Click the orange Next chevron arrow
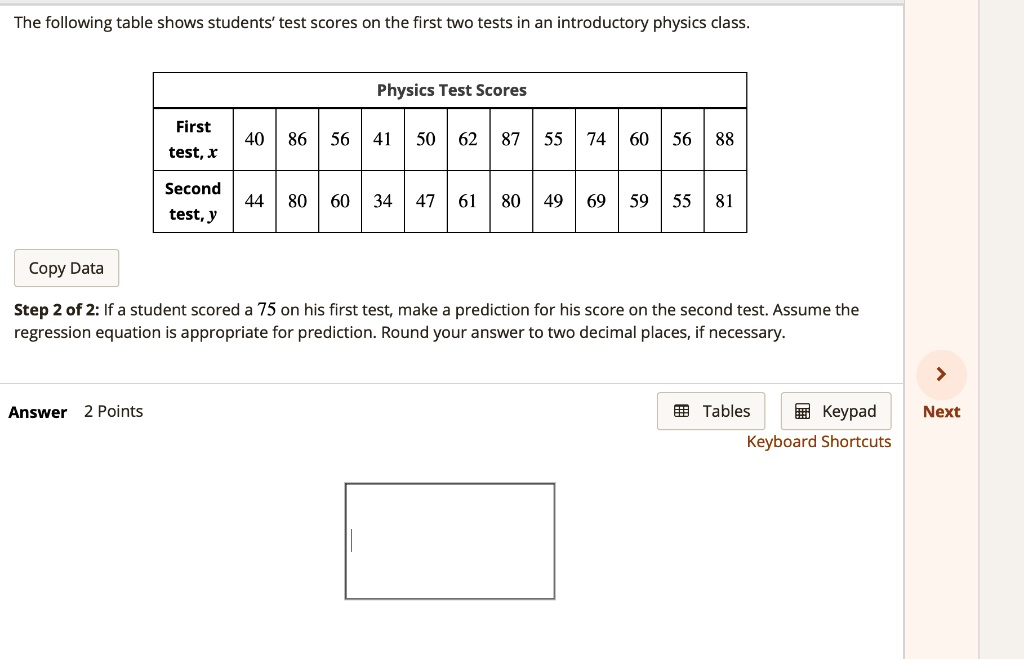1024x659 pixels. click(x=940, y=373)
